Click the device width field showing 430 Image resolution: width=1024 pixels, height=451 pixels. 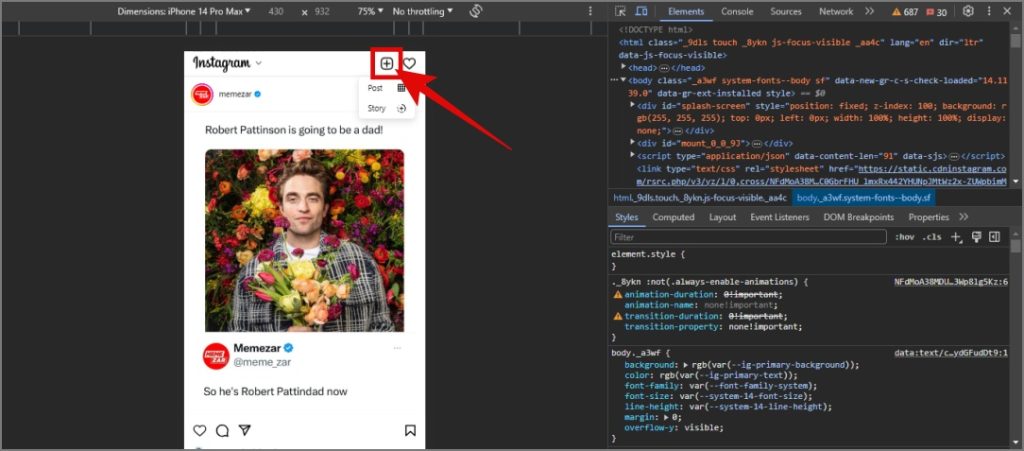[x=276, y=11]
